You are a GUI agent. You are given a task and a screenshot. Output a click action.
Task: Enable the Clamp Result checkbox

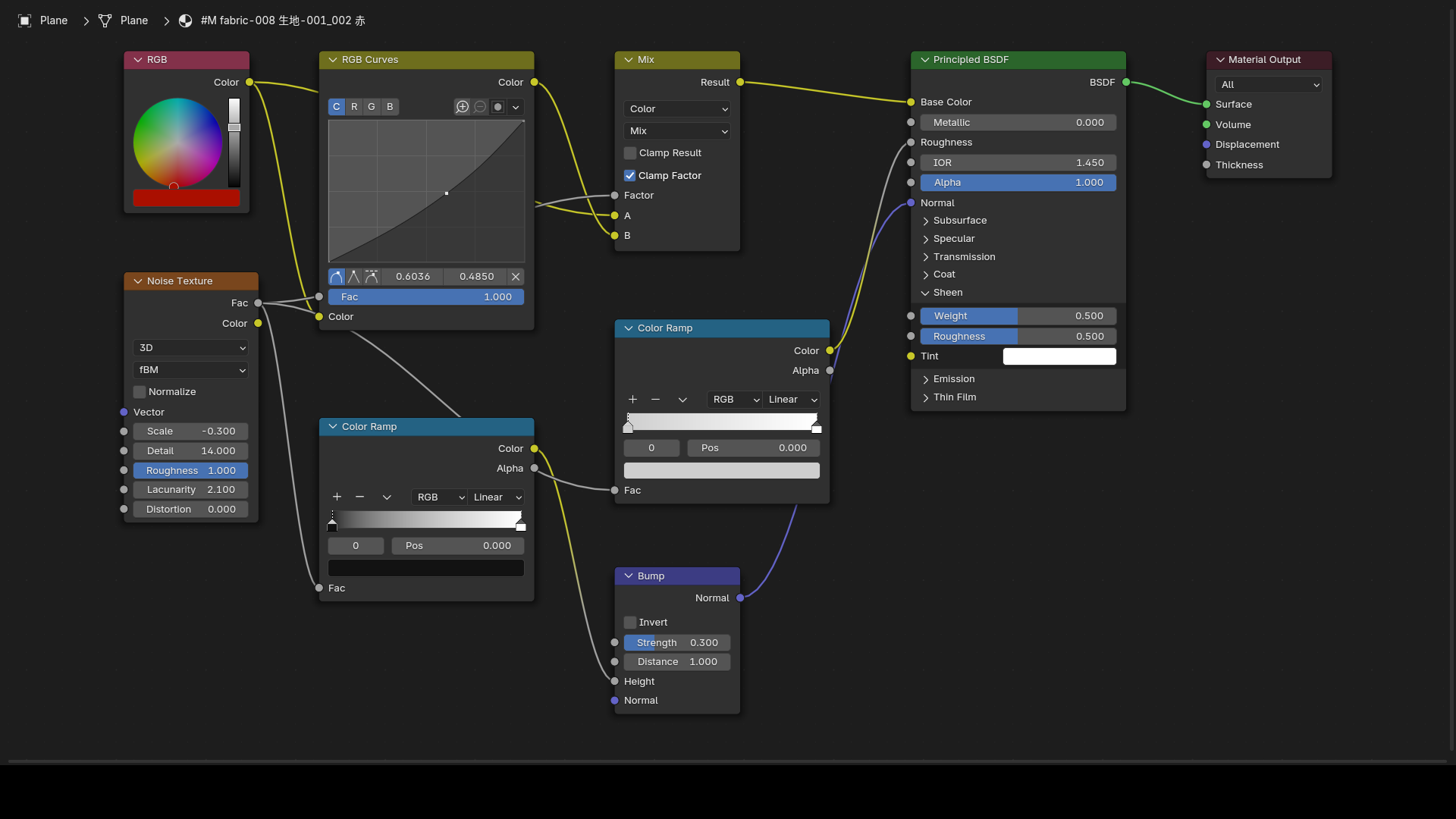point(630,153)
